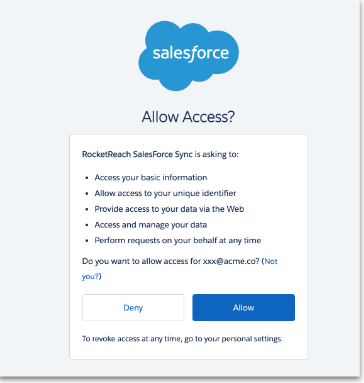Click the "is asking to:" text
Viewport: 364px width, 383px height.
point(217,154)
